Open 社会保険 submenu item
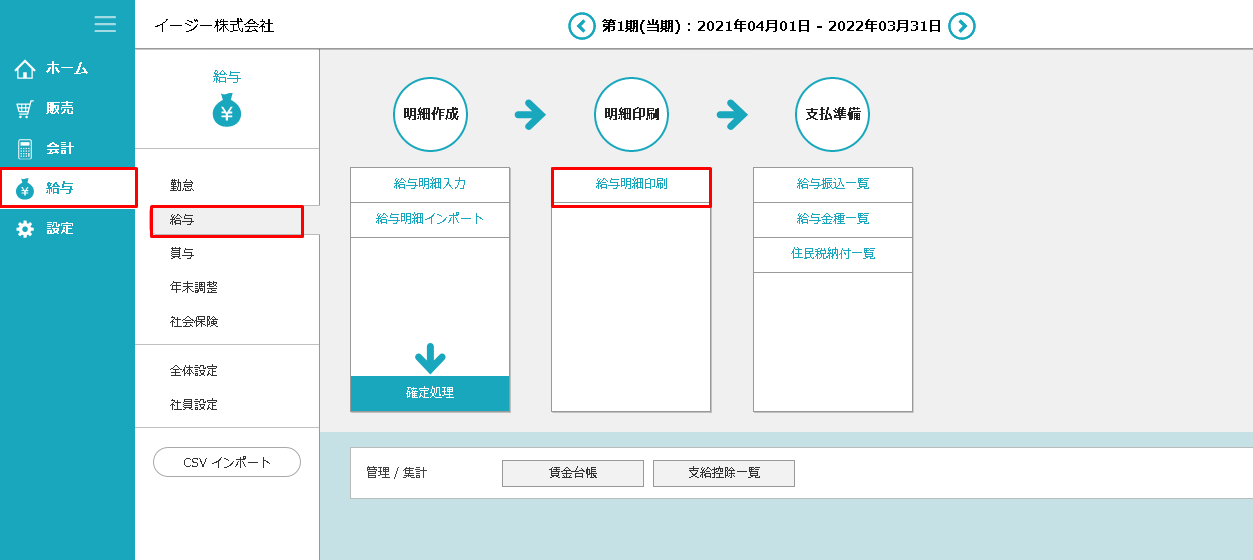This screenshot has width=1253, height=560. pyautogui.click(x=194, y=321)
